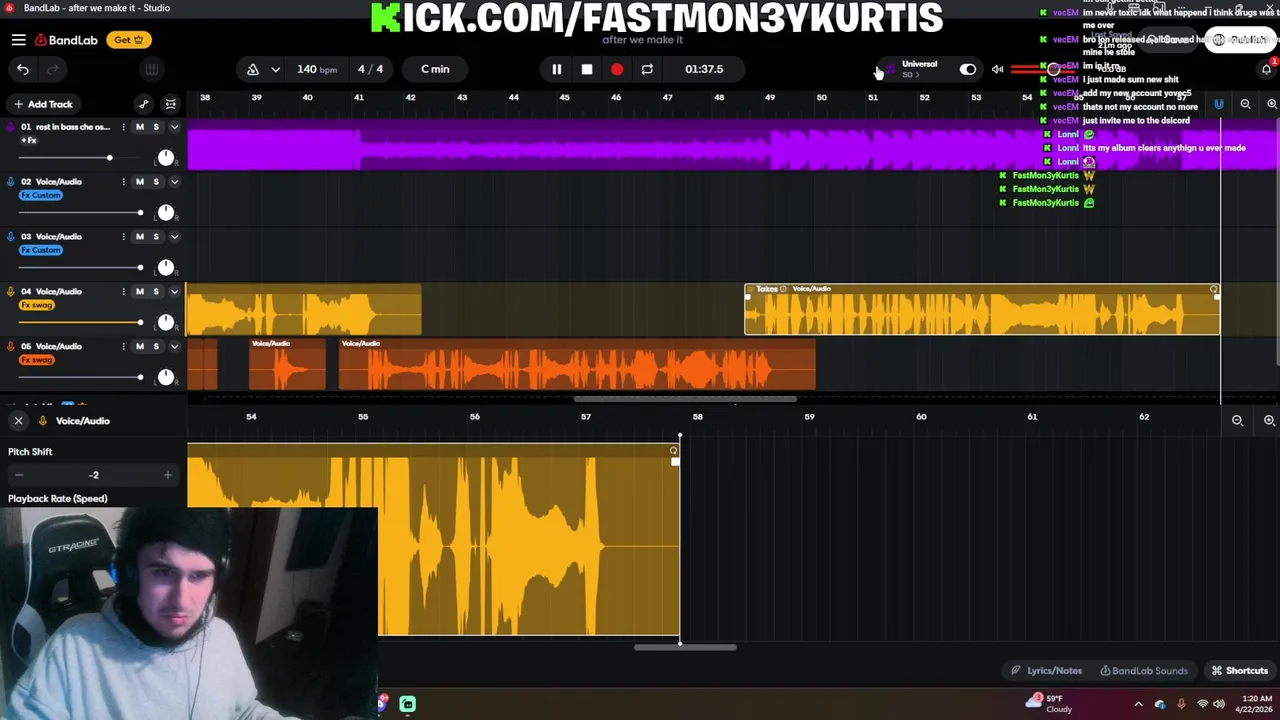The height and width of the screenshot is (720, 1280).
Task: Expand track 04 chevron
Action: click(x=174, y=292)
